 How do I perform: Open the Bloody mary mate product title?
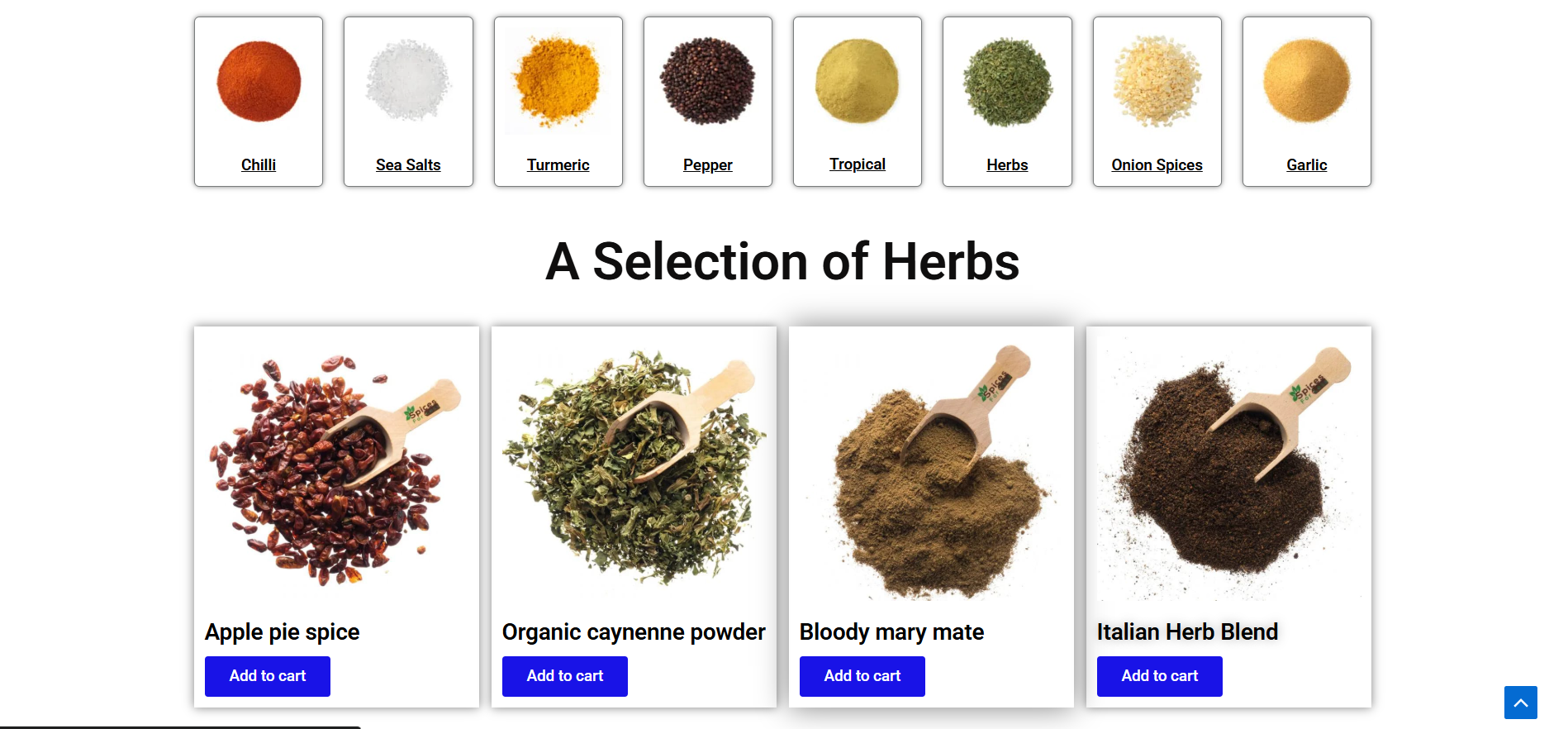click(891, 632)
